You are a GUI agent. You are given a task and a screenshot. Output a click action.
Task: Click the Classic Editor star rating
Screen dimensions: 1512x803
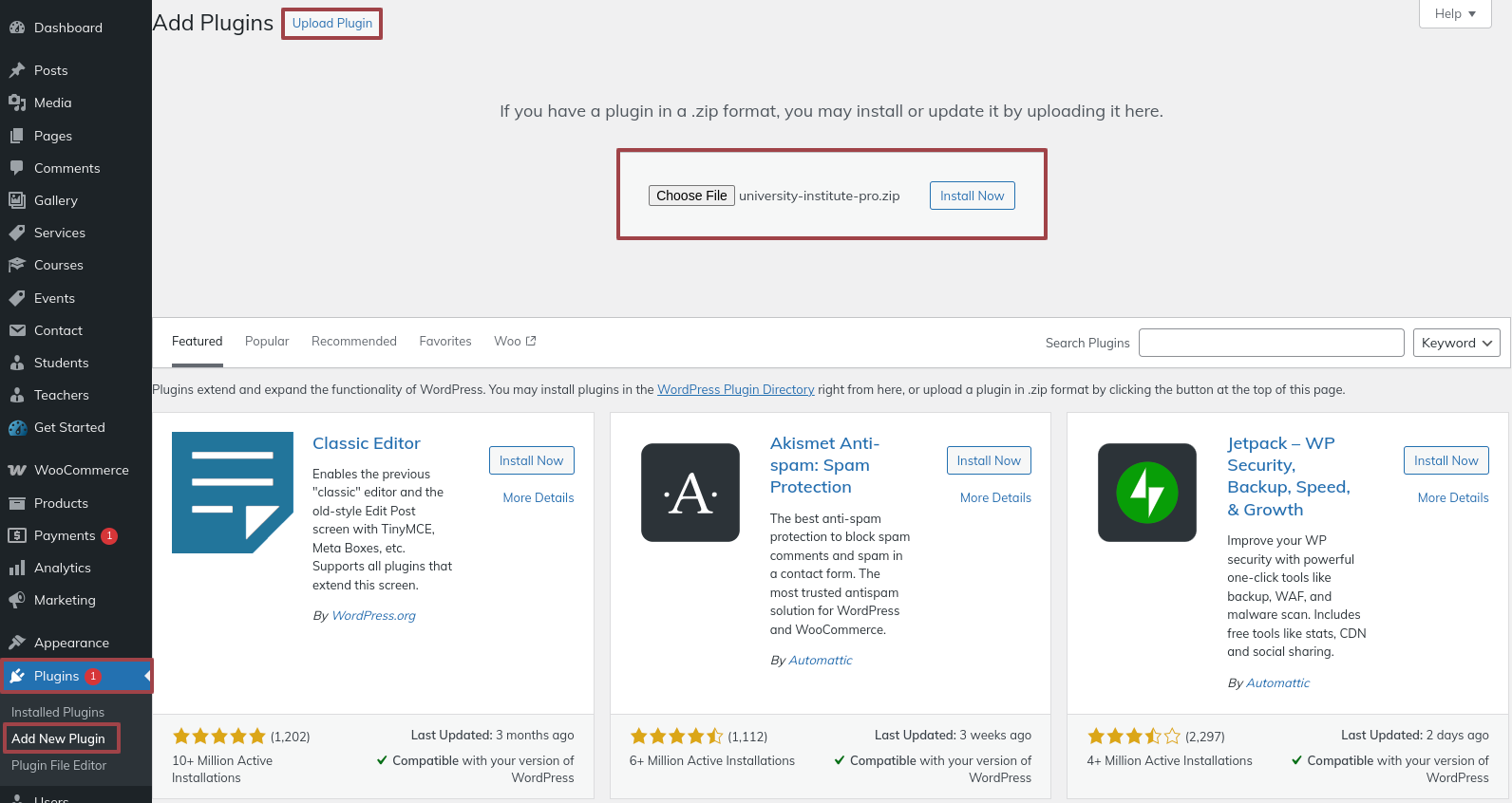coord(219,737)
